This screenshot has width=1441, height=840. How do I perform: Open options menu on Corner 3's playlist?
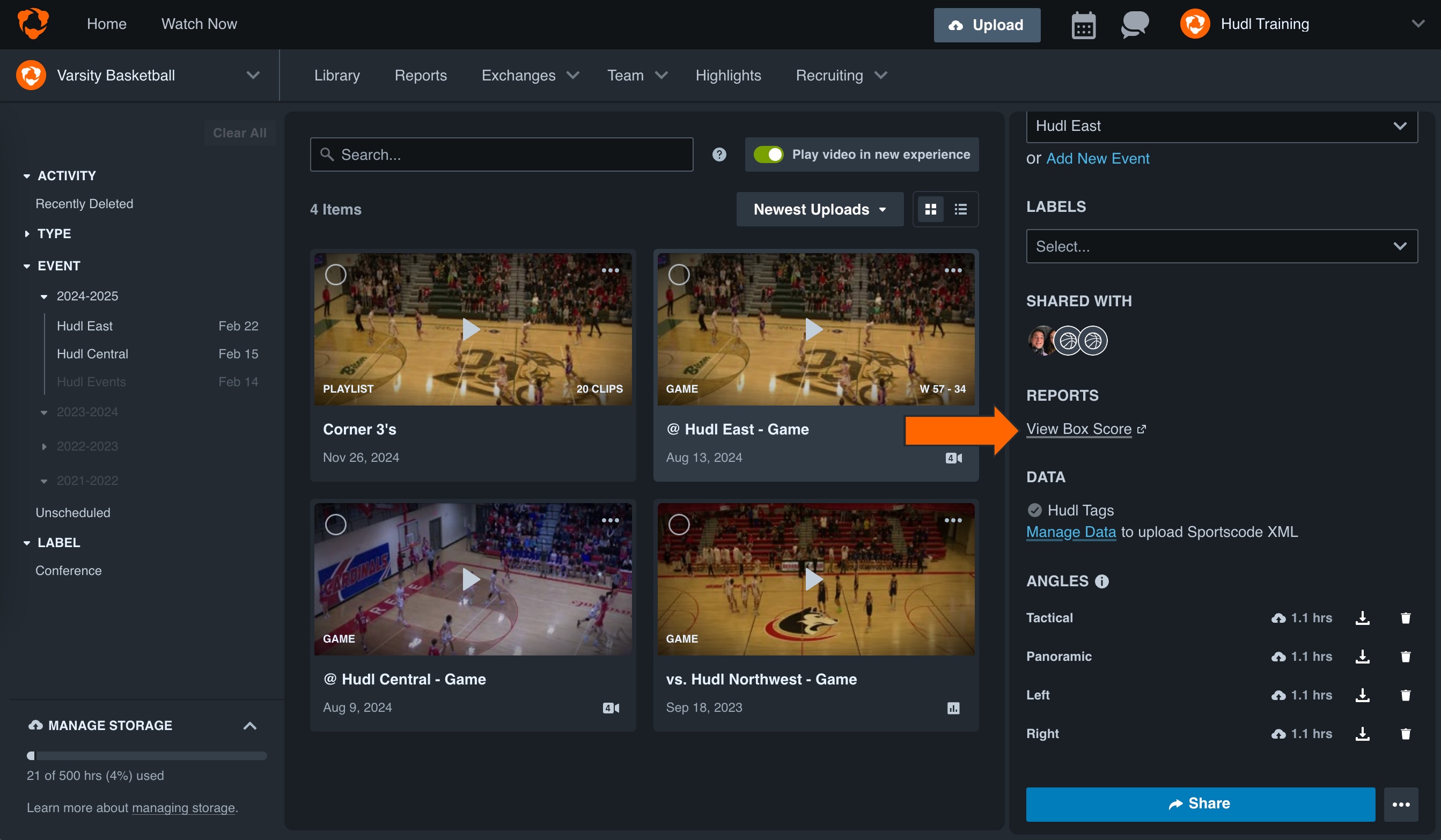click(611, 270)
